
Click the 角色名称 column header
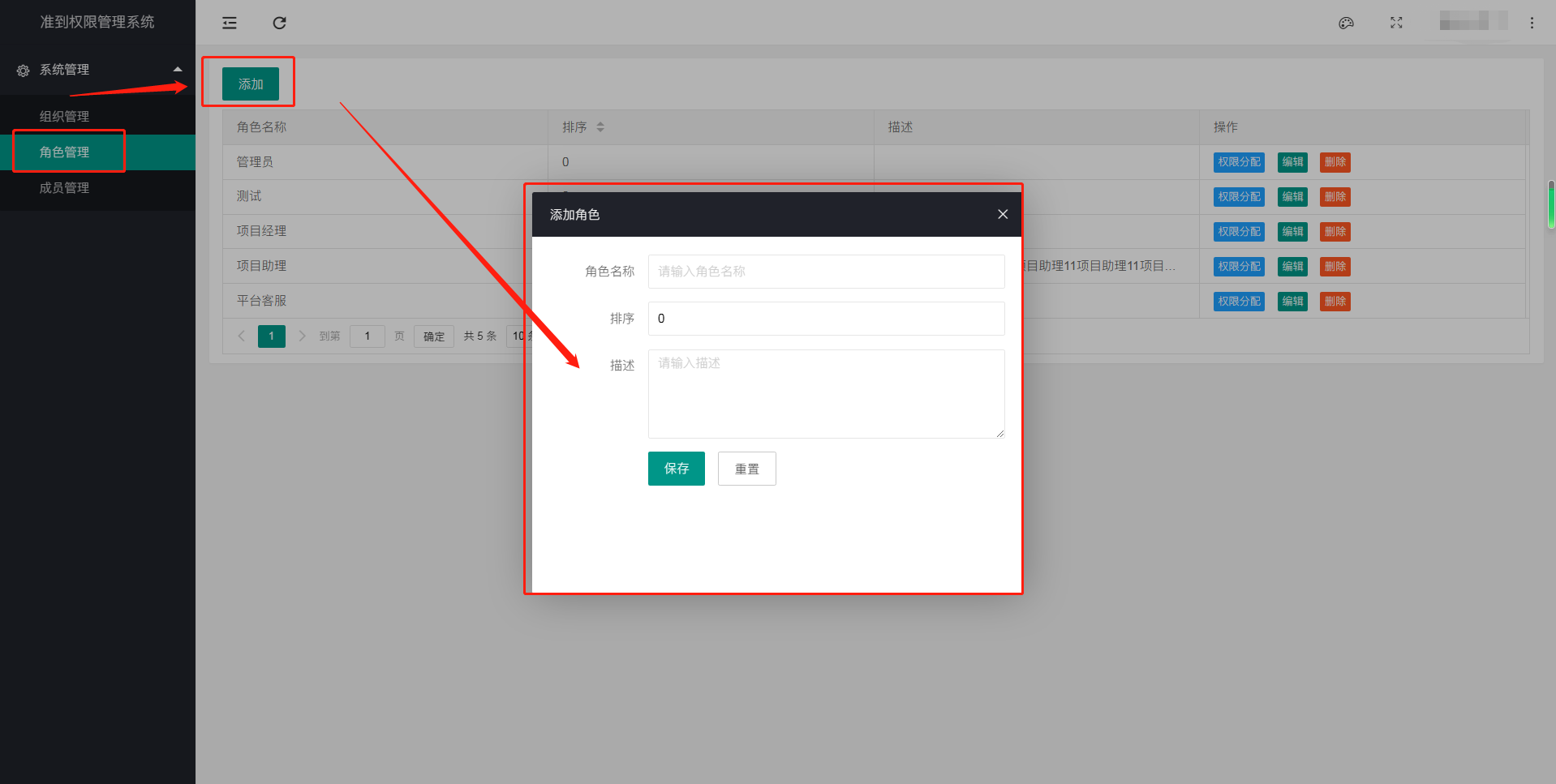[x=385, y=127]
